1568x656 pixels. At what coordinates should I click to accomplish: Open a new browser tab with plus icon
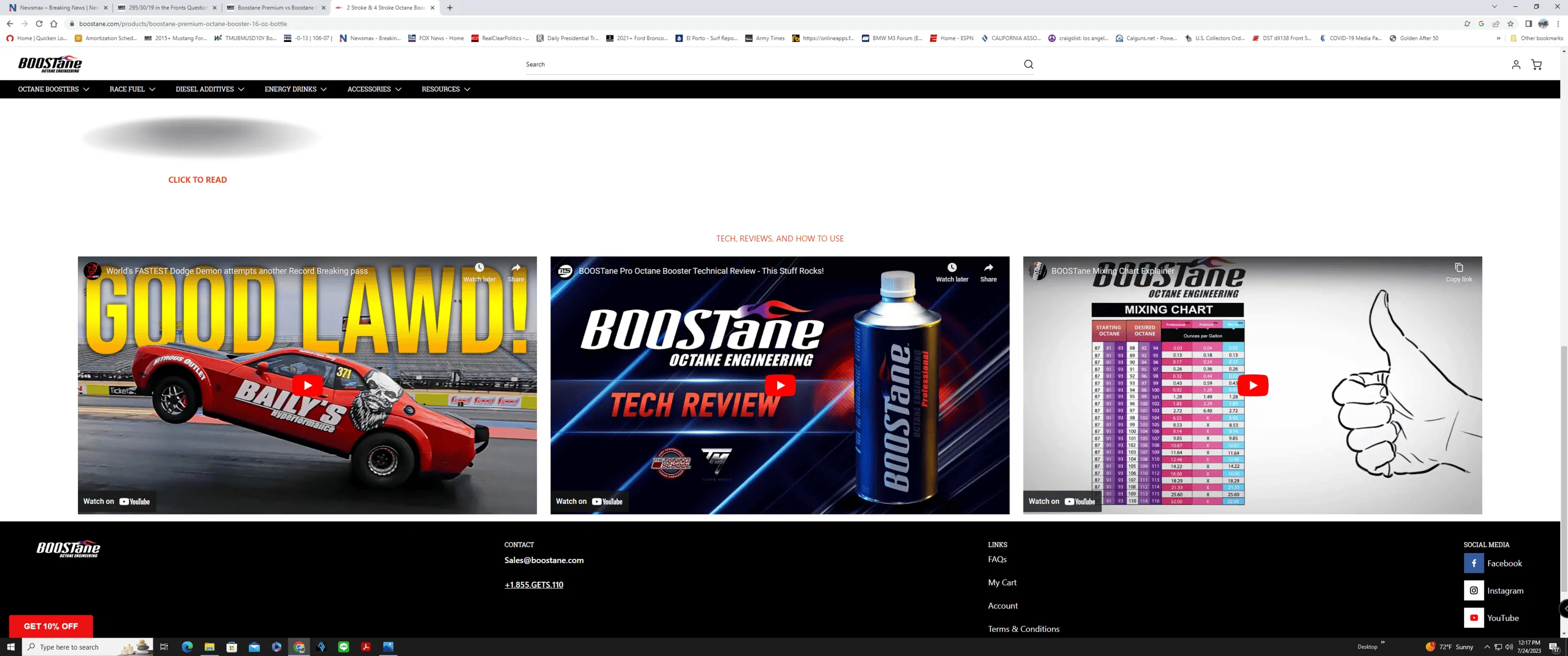449,8
